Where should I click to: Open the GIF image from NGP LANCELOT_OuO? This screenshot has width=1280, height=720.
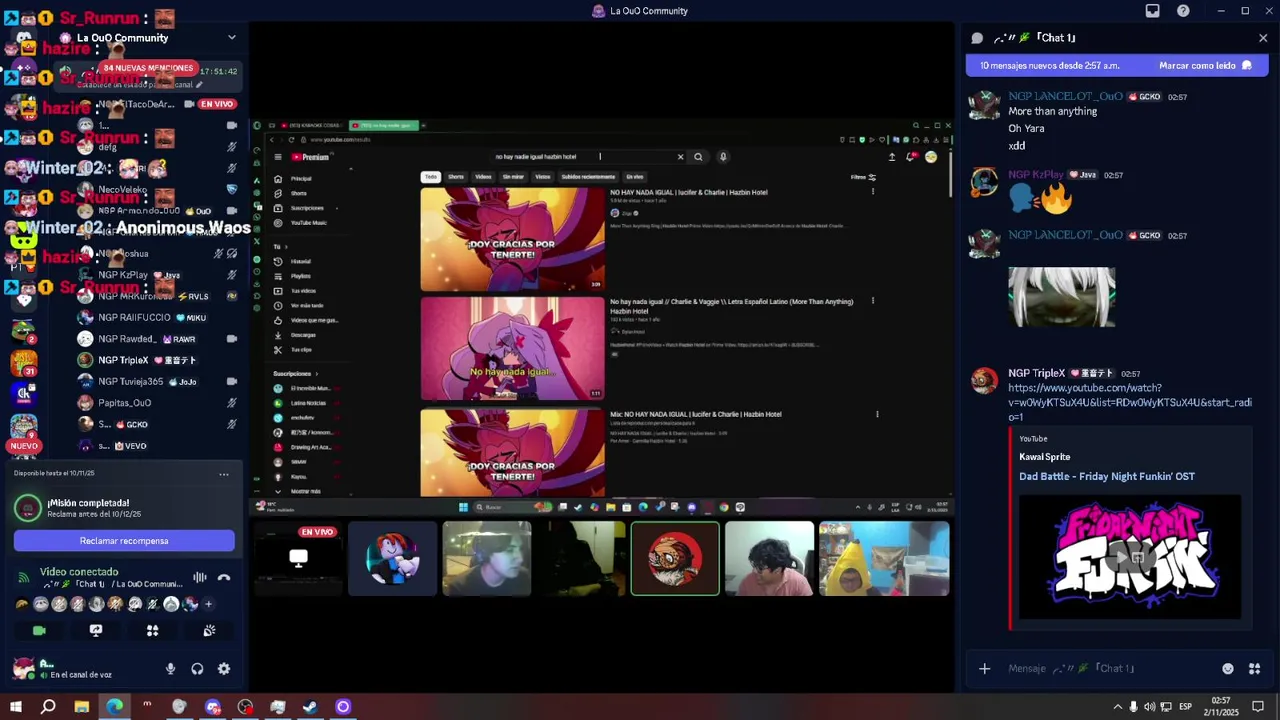click(x=1061, y=296)
